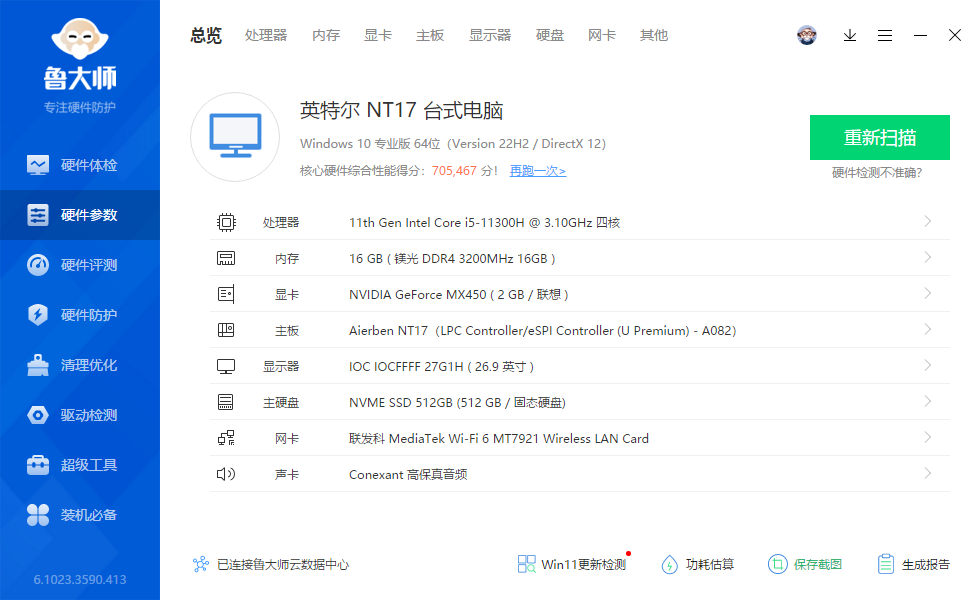Expand the 处理器 row chevron
This screenshot has height=600, width=980.
928,221
